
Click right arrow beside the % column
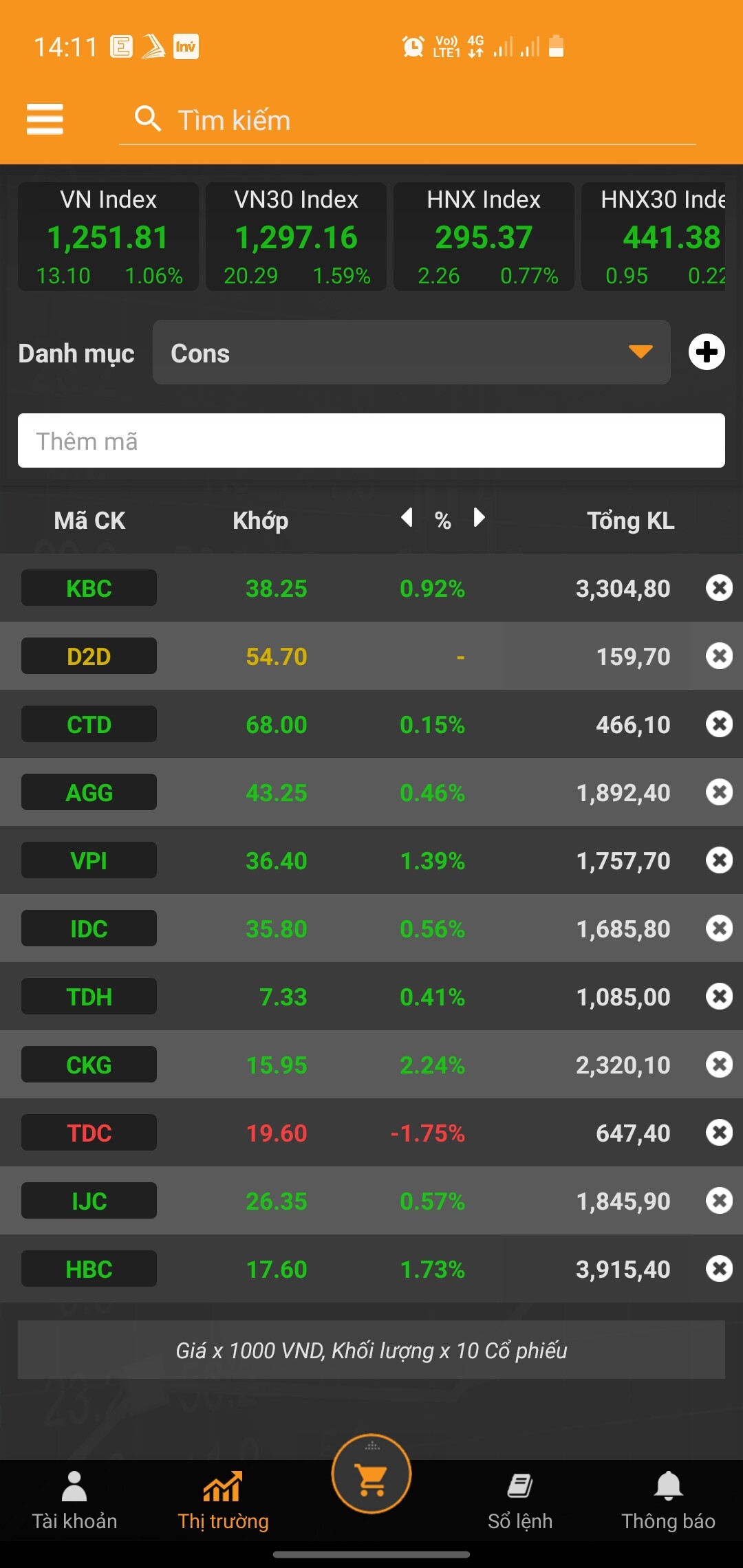(x=479, y=517)
